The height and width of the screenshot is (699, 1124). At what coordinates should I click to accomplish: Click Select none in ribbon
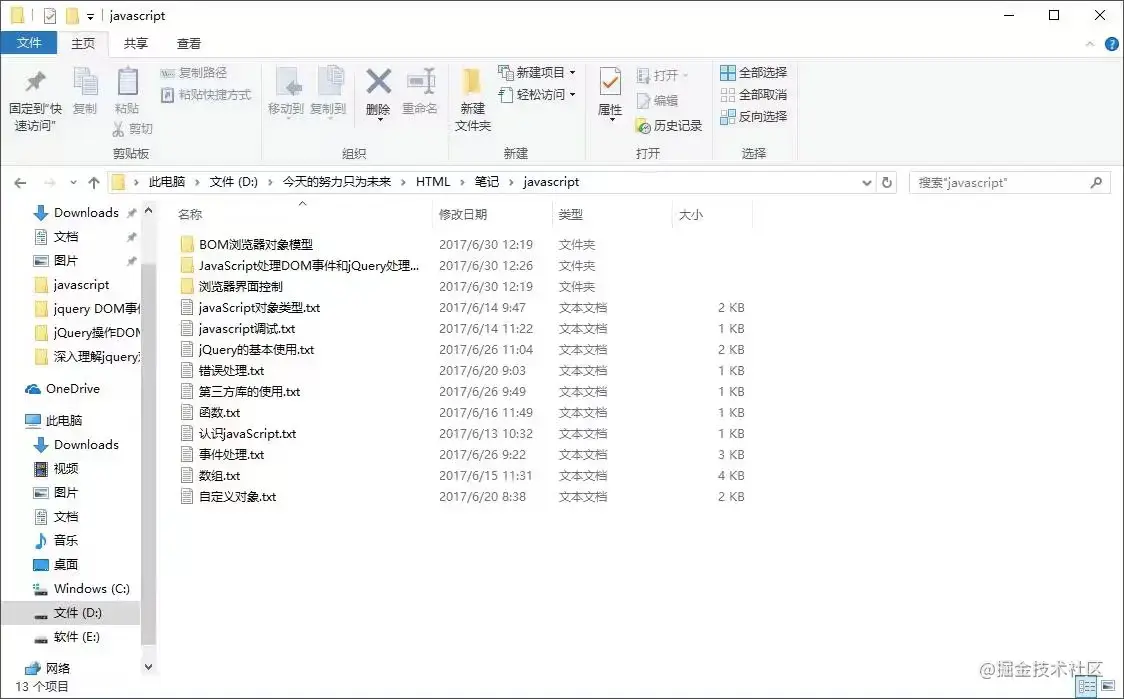753,95
